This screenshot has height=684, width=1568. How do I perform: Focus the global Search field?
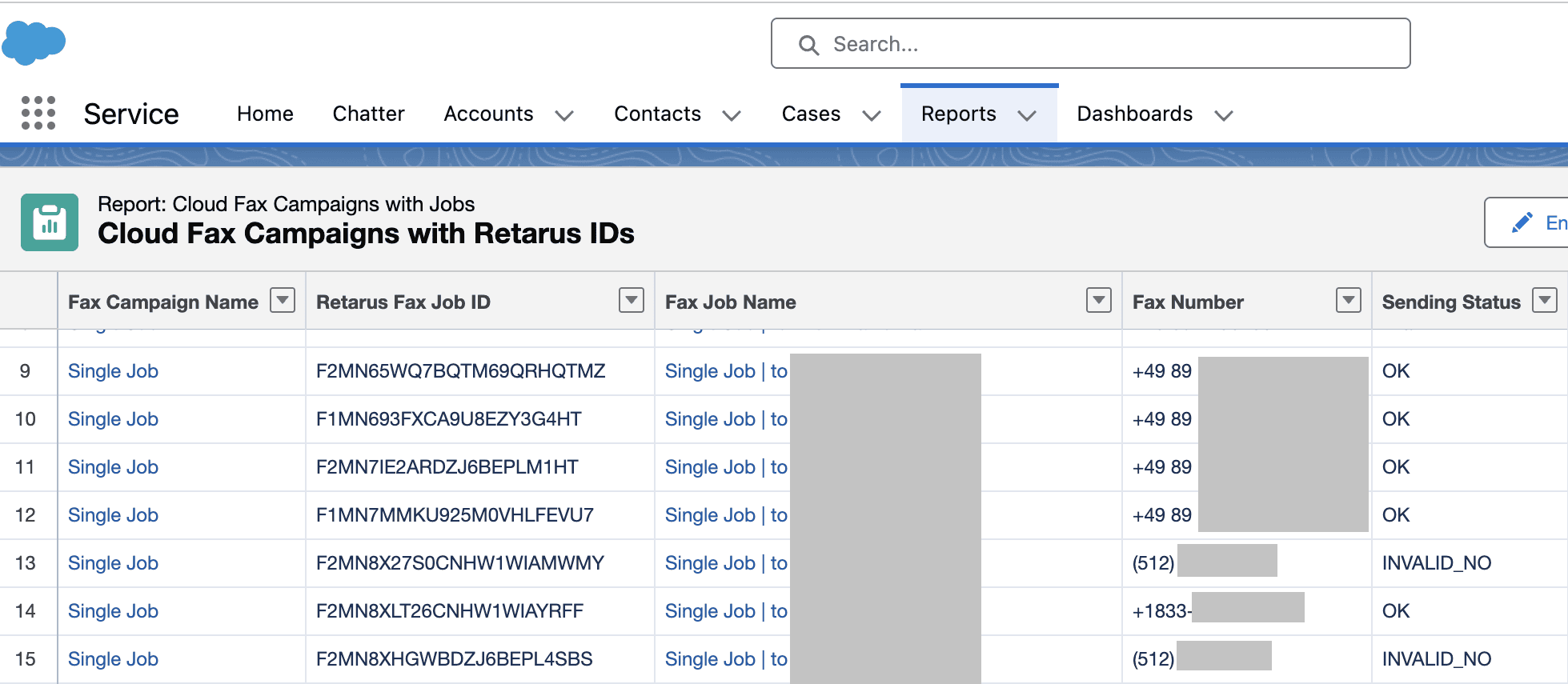(1090, 43)
